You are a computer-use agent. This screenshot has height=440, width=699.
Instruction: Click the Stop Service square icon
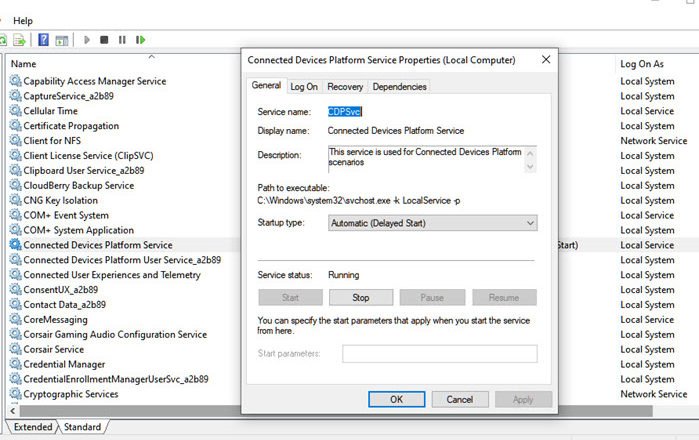[104, 40]
